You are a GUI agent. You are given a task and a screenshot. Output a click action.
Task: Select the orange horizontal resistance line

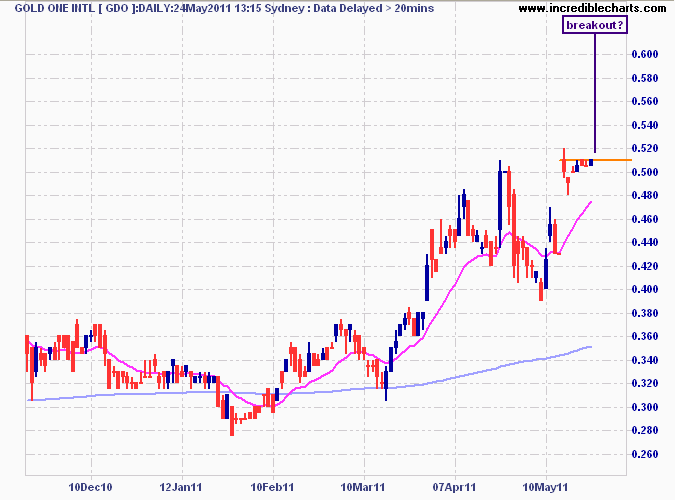click(615, 160)
